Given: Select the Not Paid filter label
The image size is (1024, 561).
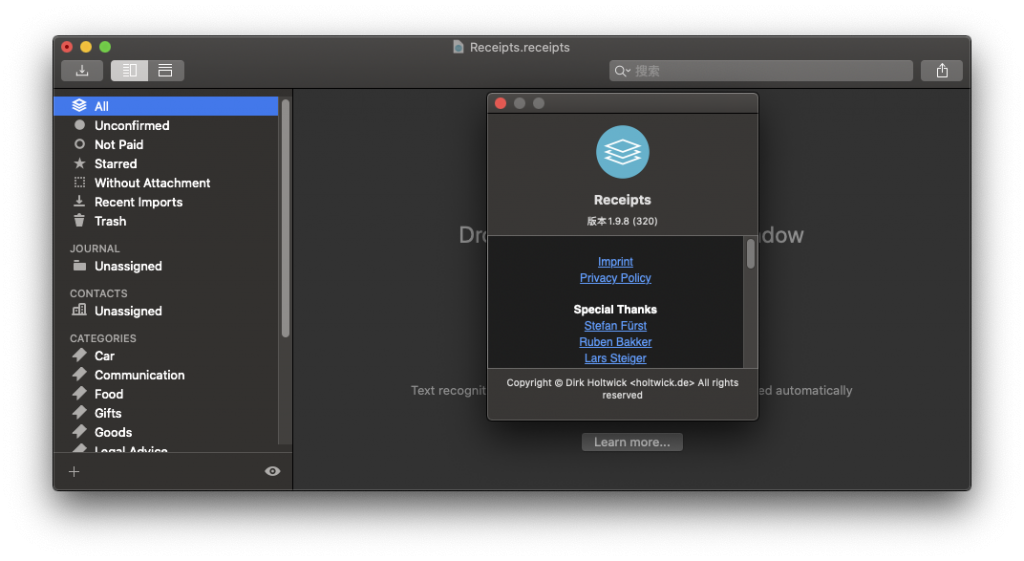Looking at the screenshot, I should pos(119,144).
